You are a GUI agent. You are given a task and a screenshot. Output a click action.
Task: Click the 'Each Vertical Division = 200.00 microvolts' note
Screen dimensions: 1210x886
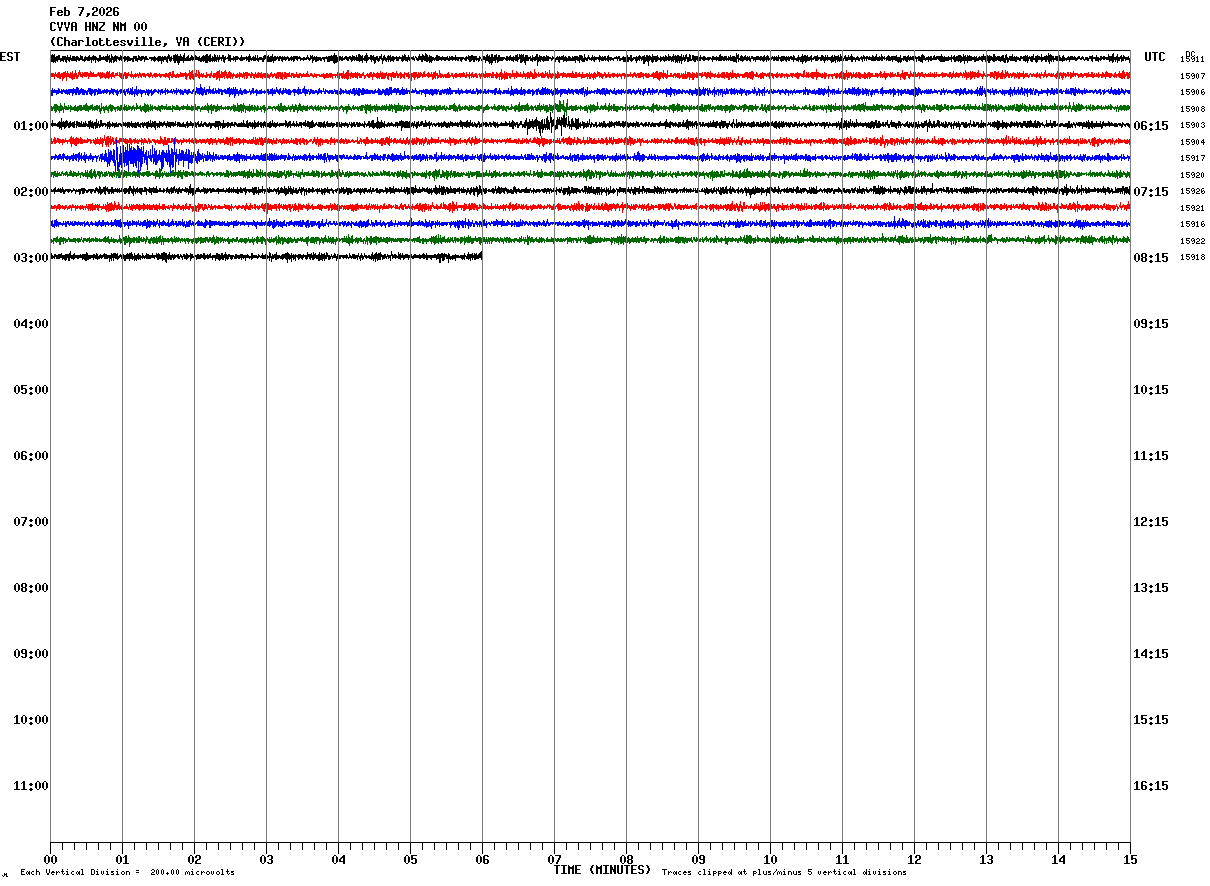127,873
